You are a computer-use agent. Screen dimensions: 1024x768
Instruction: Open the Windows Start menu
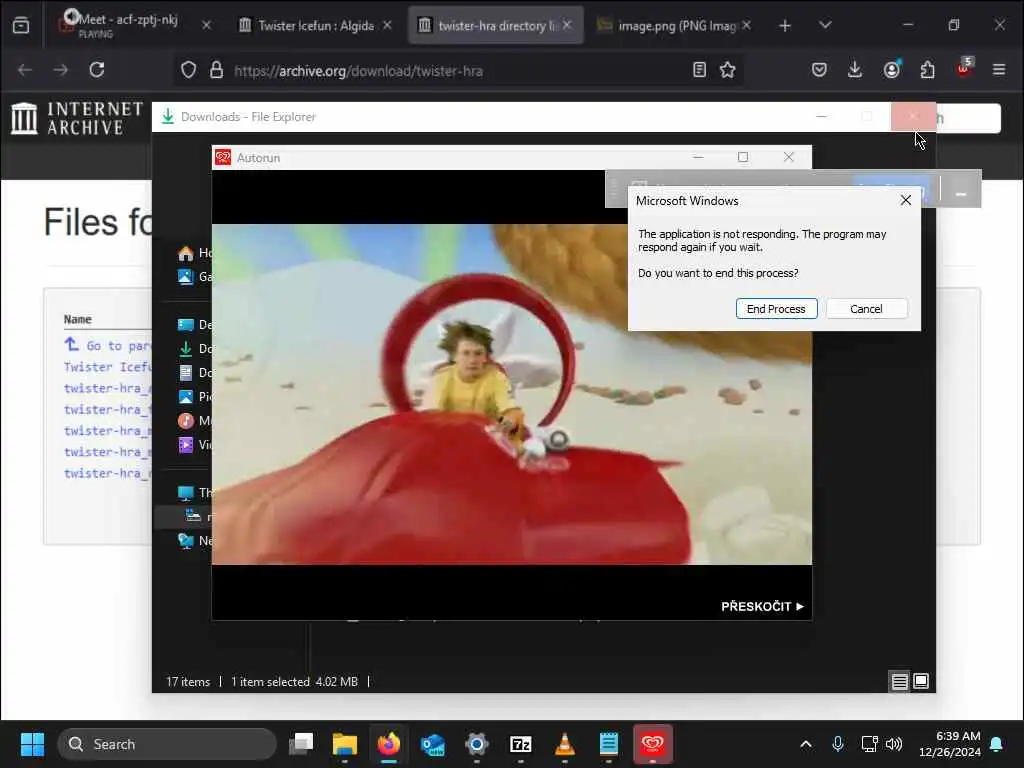32,744
